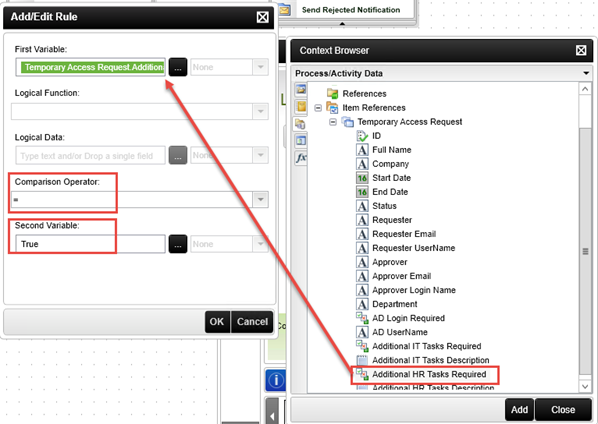Close the Add/Edit Rule dialog
Screen dimensions: 598x424
point(262,17)
